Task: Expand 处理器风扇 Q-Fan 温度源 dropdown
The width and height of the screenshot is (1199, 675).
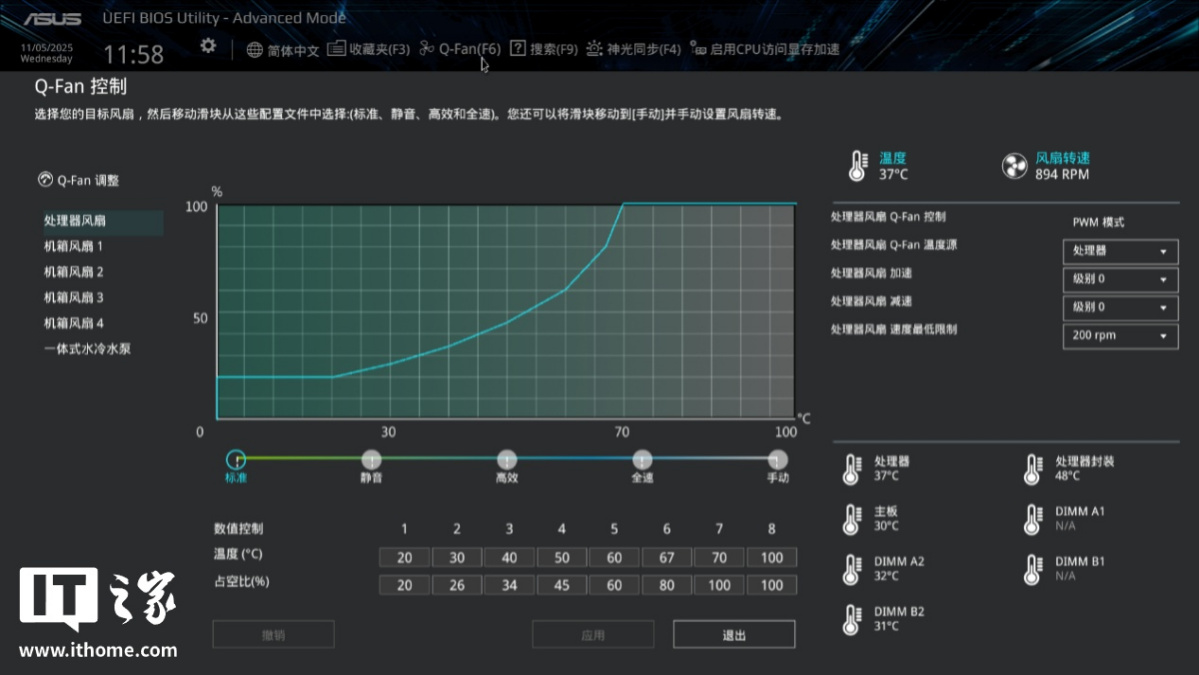Action: click(1119, 251)
